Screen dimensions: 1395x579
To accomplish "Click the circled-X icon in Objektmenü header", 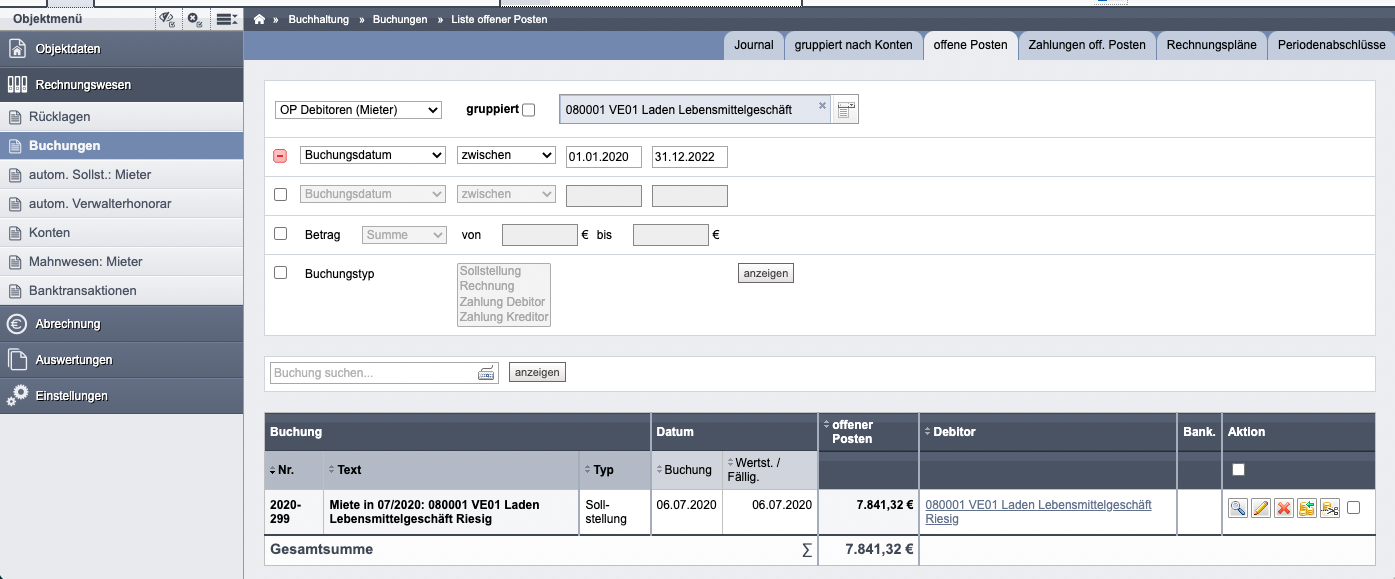I will click(x=196, y=19).
